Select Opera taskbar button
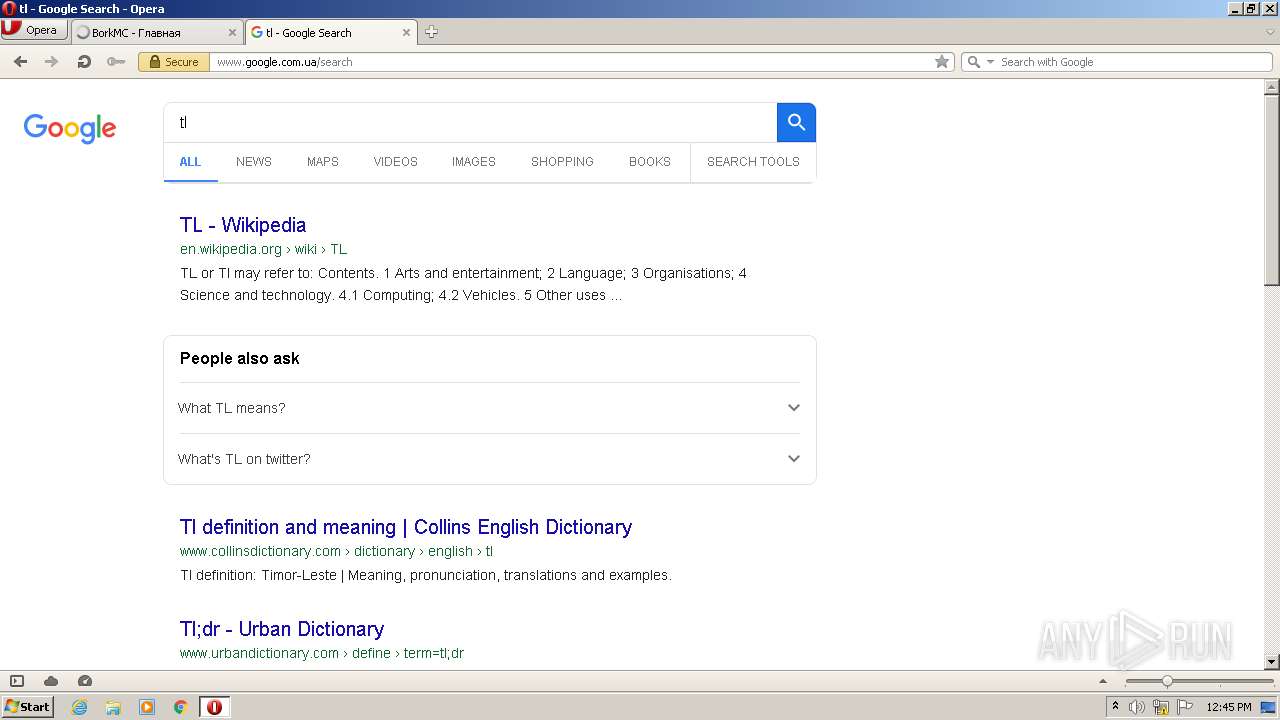1280x720 pixels. 215,707
